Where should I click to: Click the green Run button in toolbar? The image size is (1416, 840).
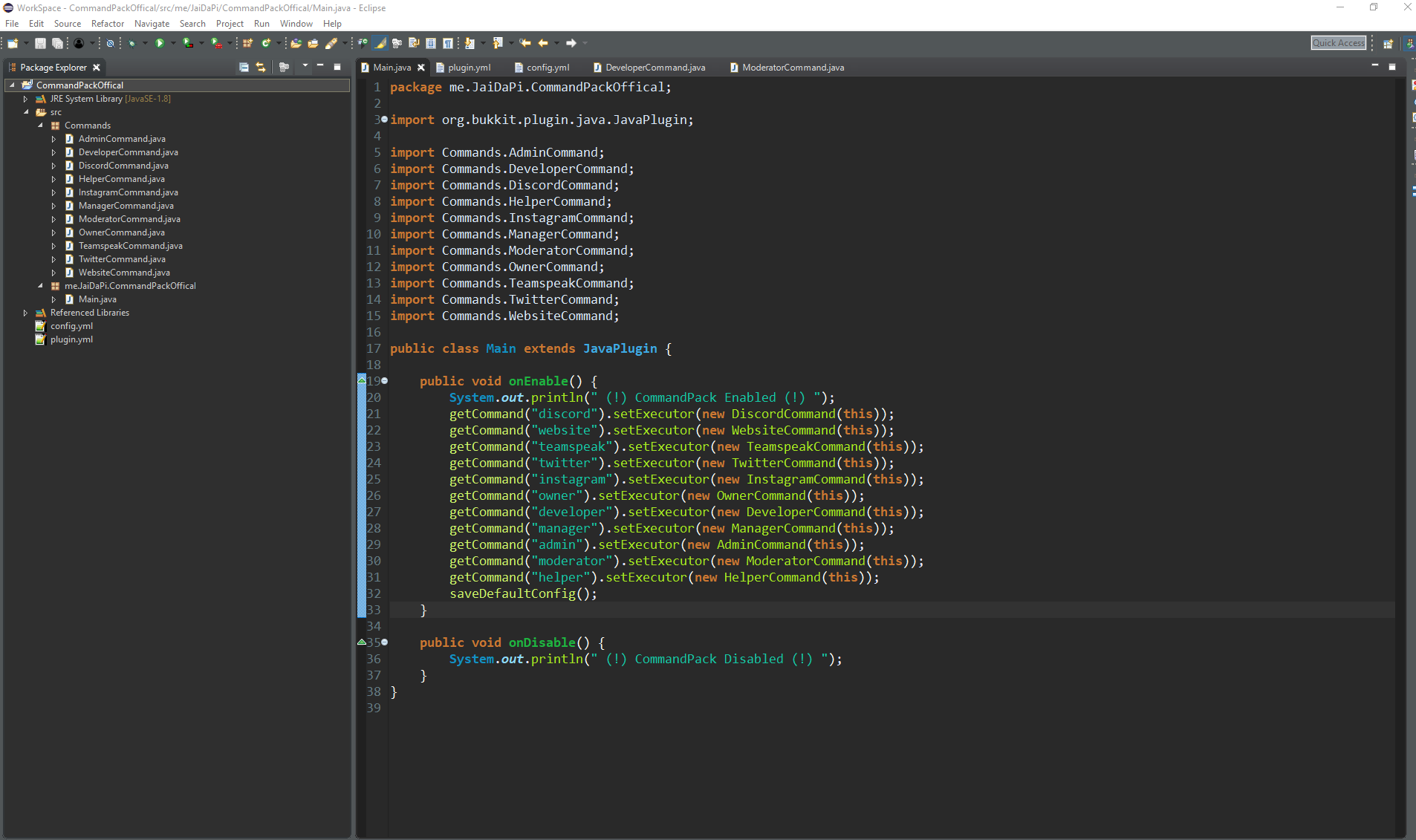pyautogui.click(x=160, y=43)
